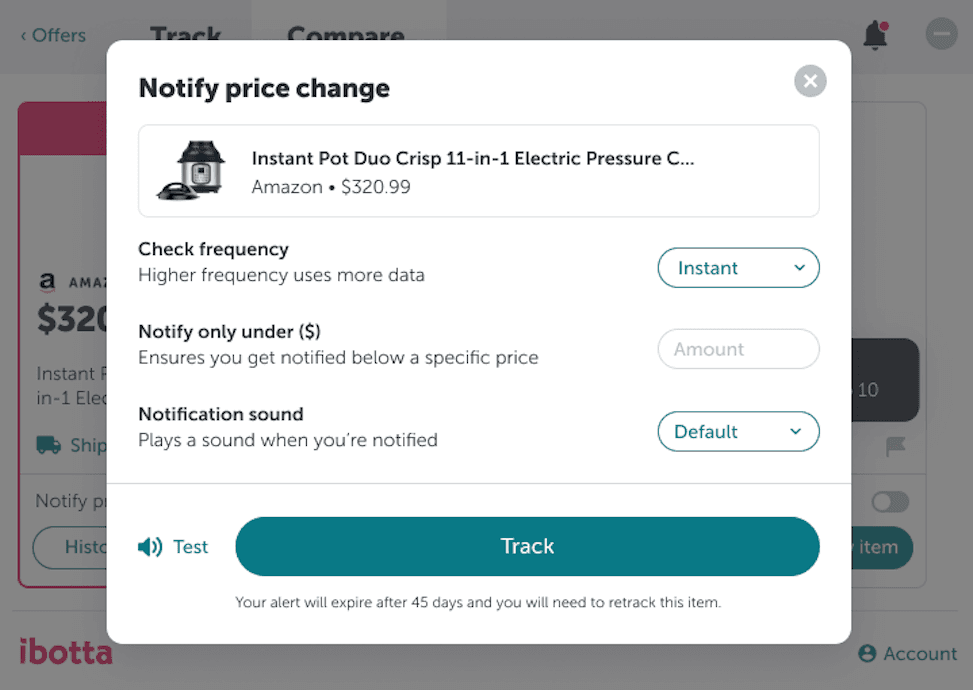Image resolution: width=973 pixels, height=690 pixels.
Task: Click the Instant Pot product title
Action: (472, 158)
